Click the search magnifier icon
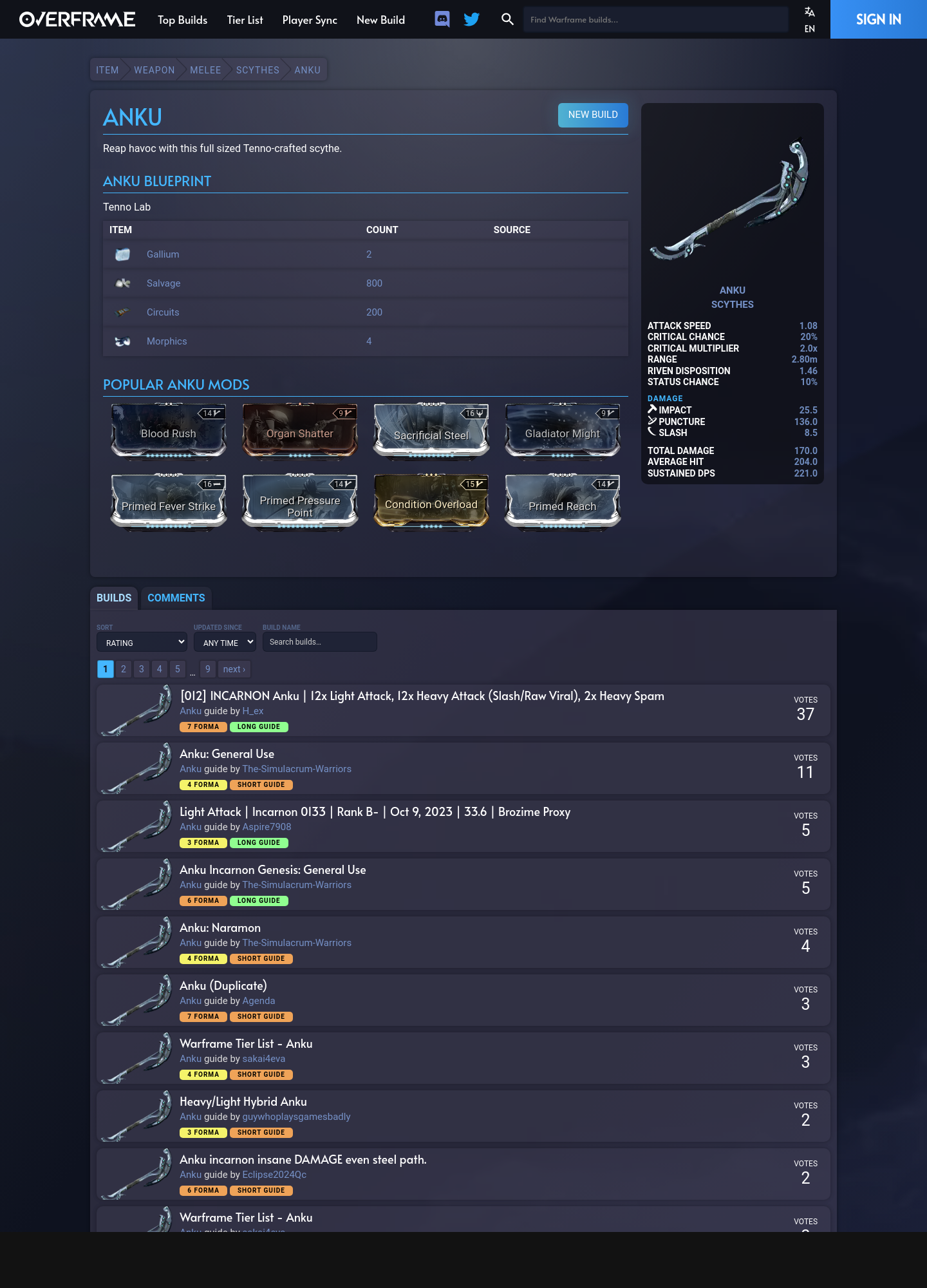Viewport: 927px width, 1288px height. pos(507,19)
